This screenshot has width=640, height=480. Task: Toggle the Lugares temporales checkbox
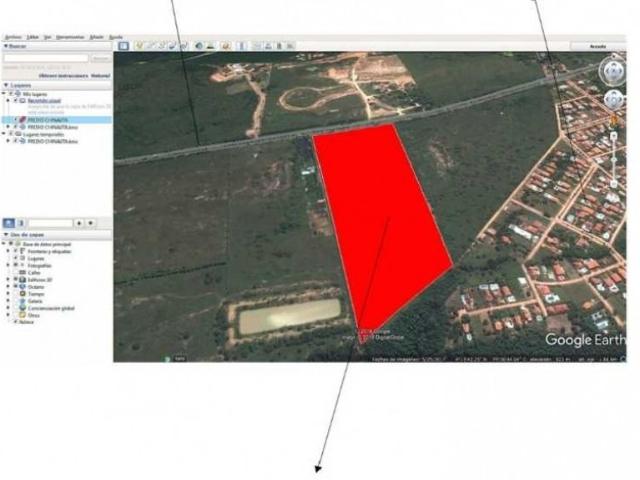click(x=11, y=134)
